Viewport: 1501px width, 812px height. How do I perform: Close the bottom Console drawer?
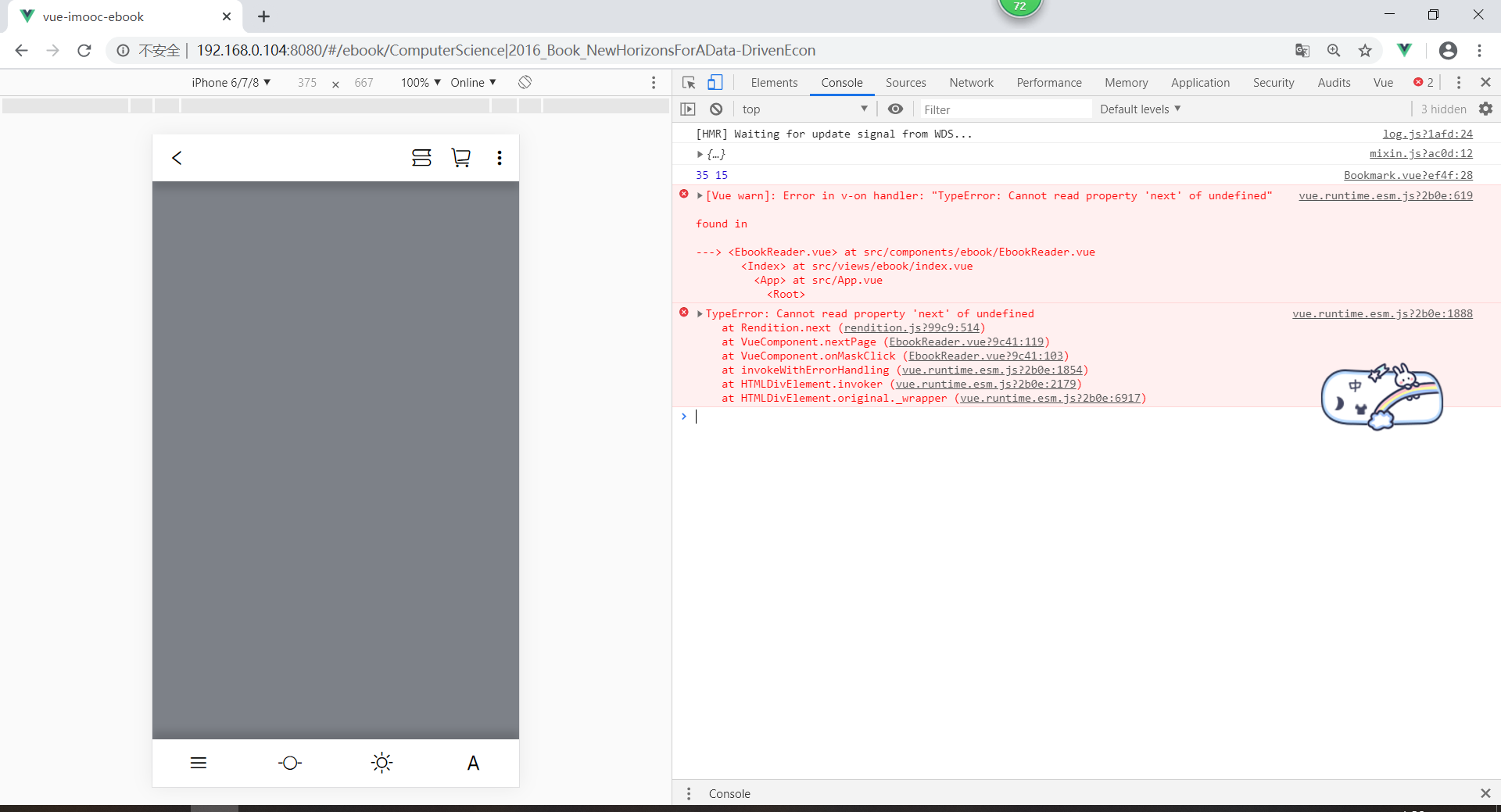pyautogui.click(x=1485, y=793)
